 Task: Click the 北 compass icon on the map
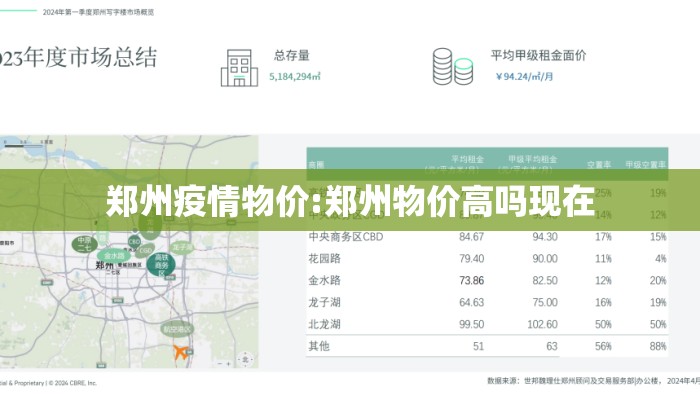coord(245,359)
